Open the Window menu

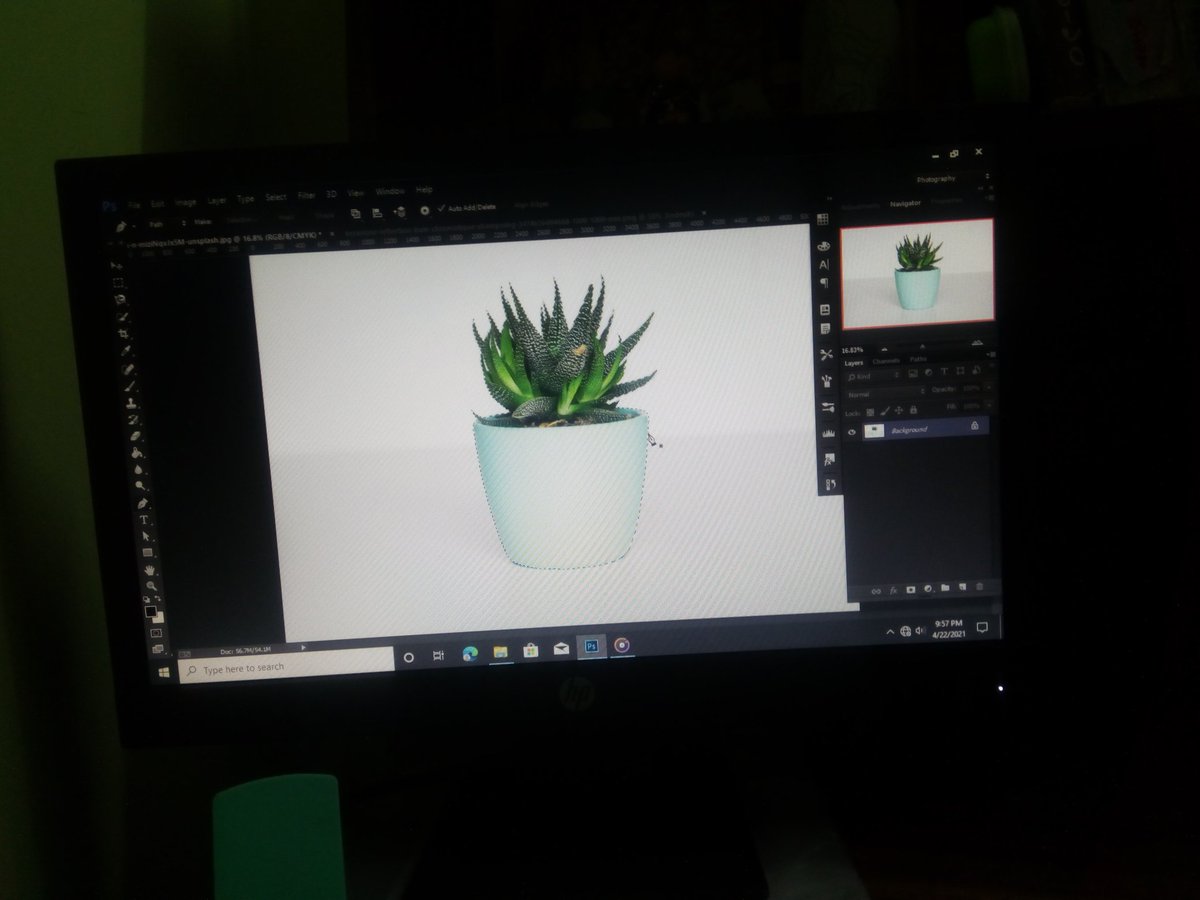click(390, 192)
